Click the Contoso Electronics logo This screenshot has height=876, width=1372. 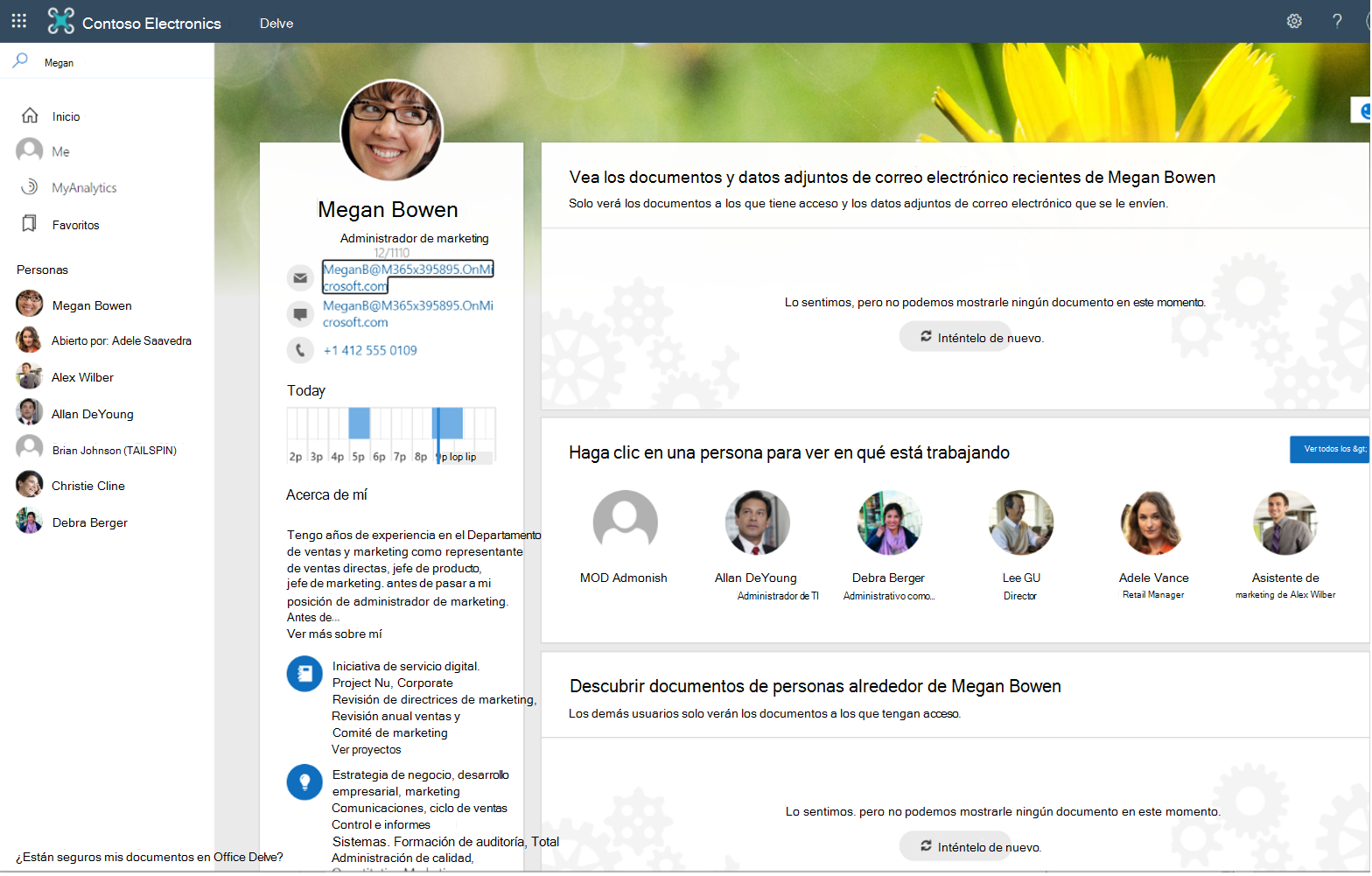point(60,21)
